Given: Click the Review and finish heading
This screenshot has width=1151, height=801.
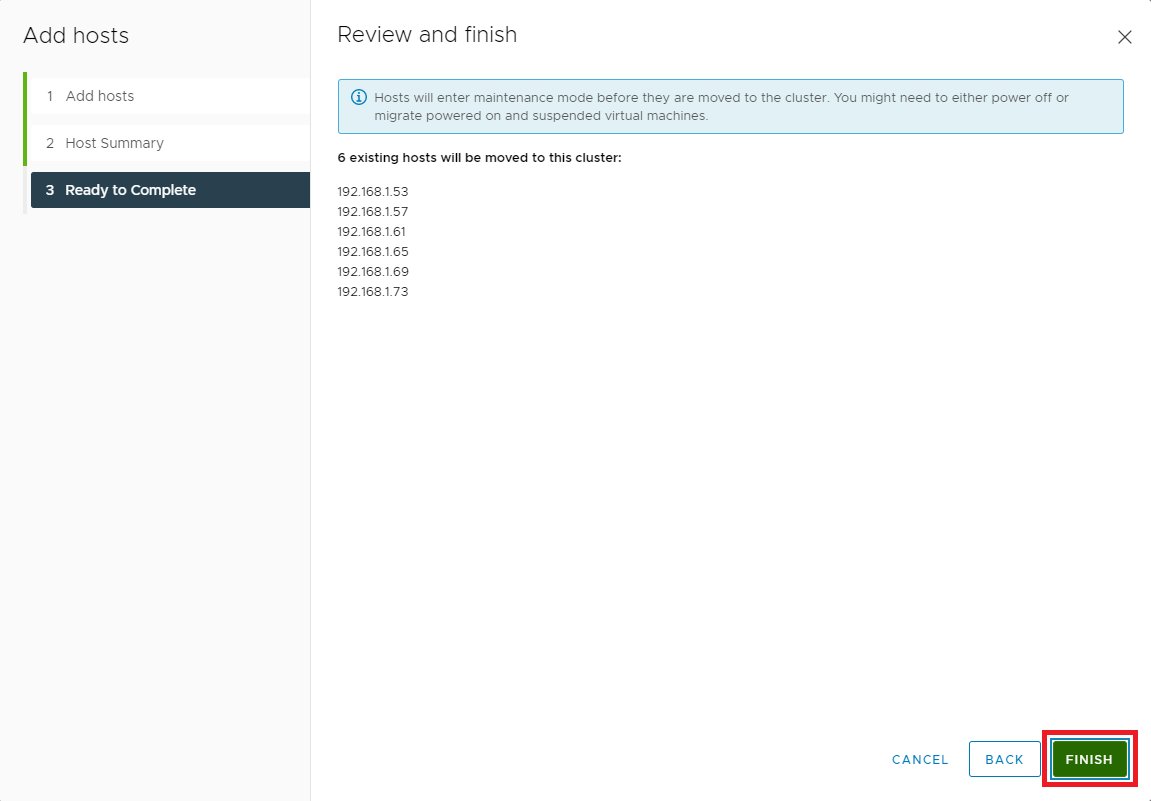Looking at the screenshot, I should pyautogui.click(x=427, y=35).
